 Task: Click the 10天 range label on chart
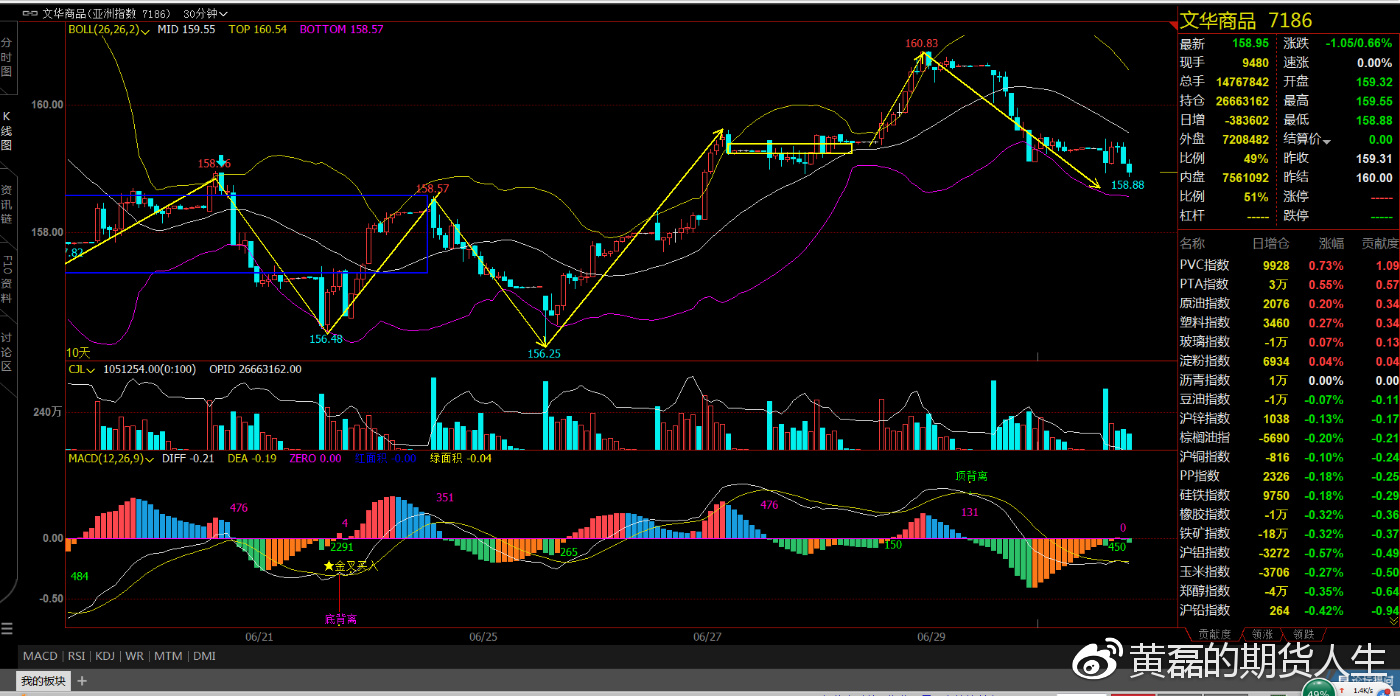click(x=78, y=352)
